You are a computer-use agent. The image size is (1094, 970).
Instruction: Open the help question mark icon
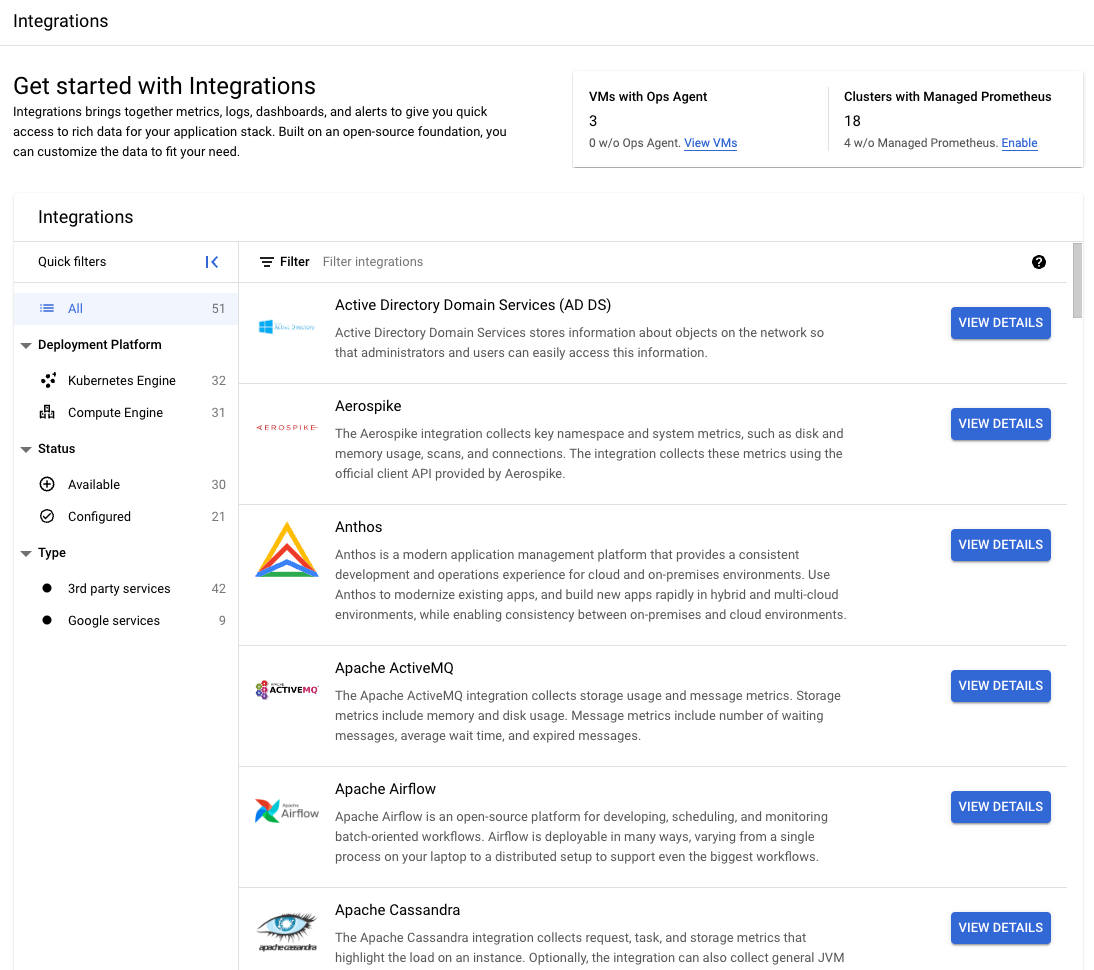[x=1039, y=261]
